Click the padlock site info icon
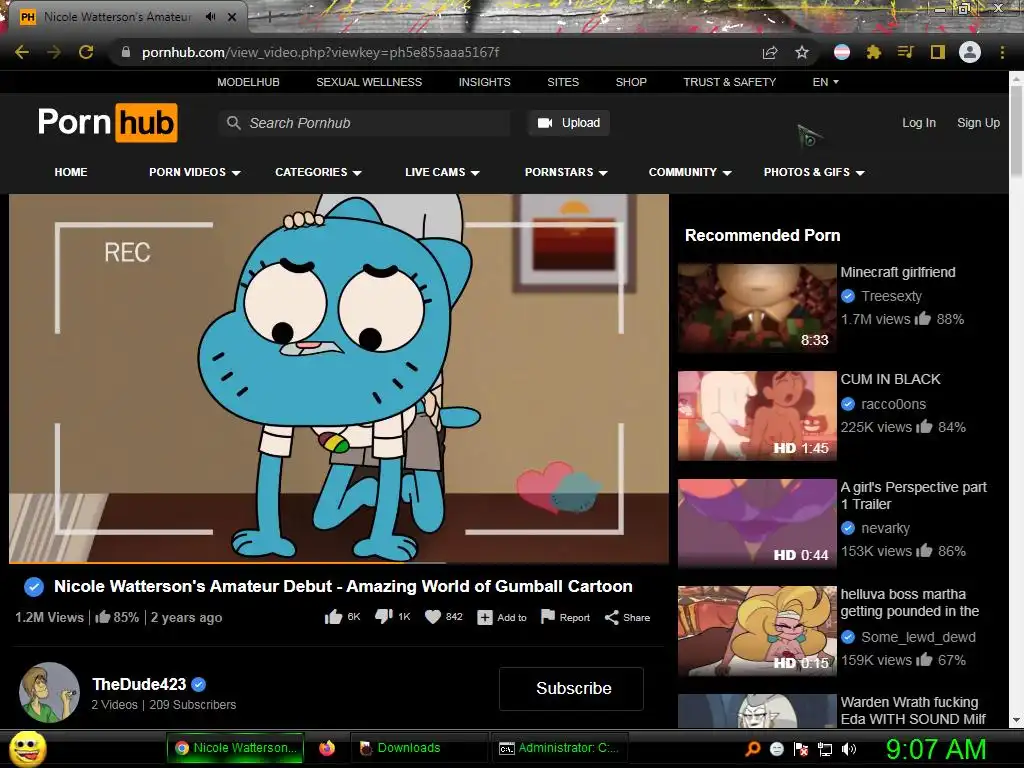Viewport: 1024px width, 768px height. pos(126,52)
